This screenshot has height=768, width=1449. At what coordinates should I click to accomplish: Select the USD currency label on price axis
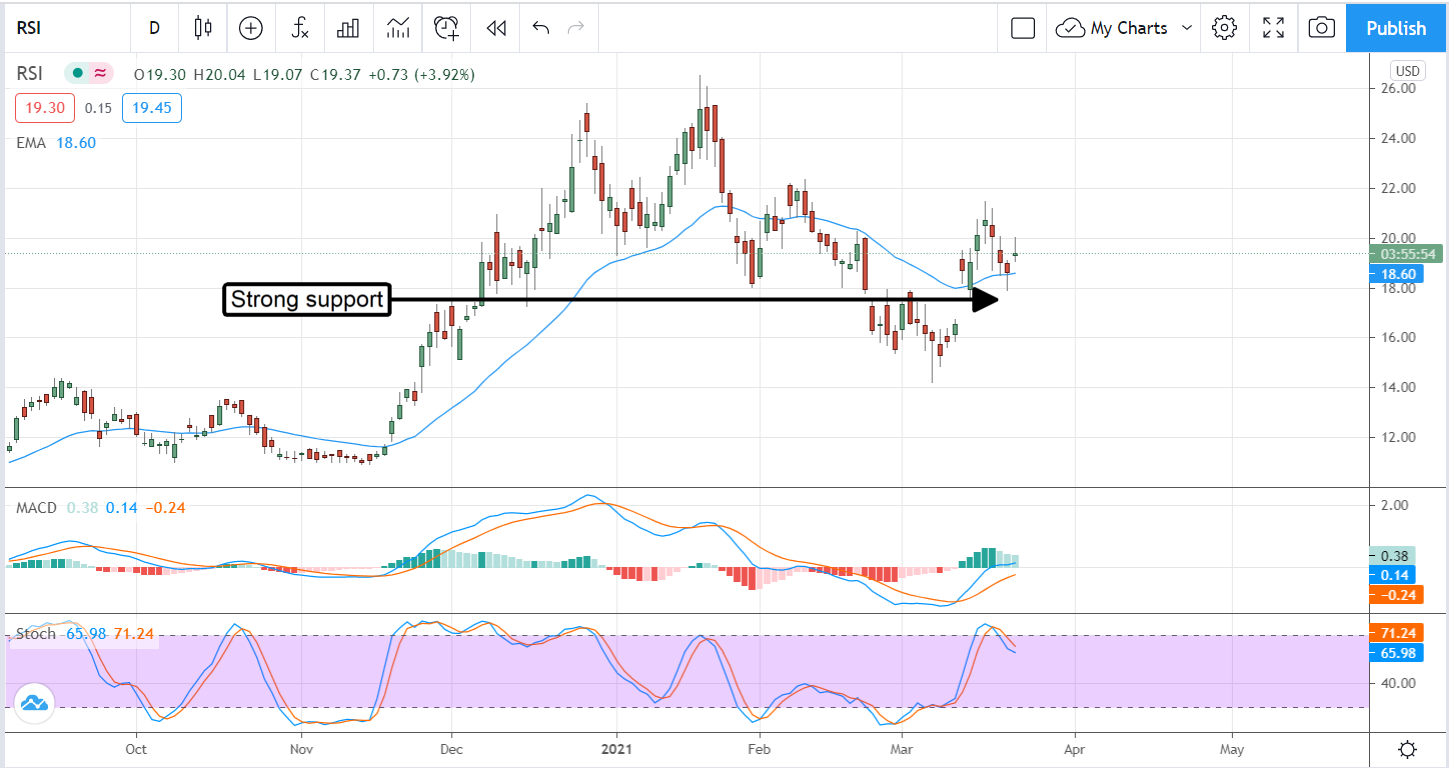tap(1406, 71)
